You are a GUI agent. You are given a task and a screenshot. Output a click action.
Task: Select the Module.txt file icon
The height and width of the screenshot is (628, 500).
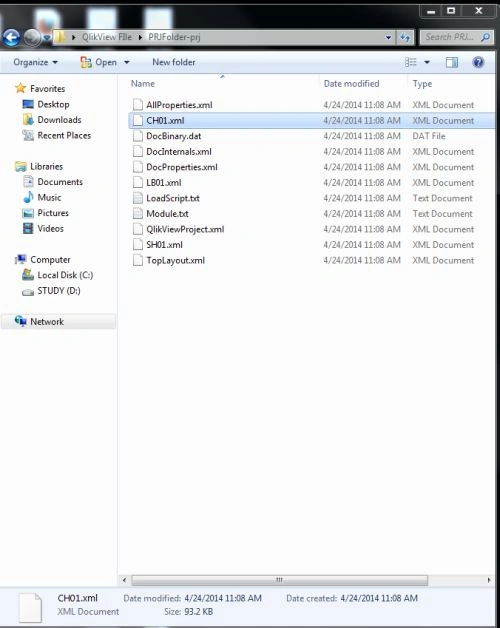pyautogui.click(x=138, y=213)
